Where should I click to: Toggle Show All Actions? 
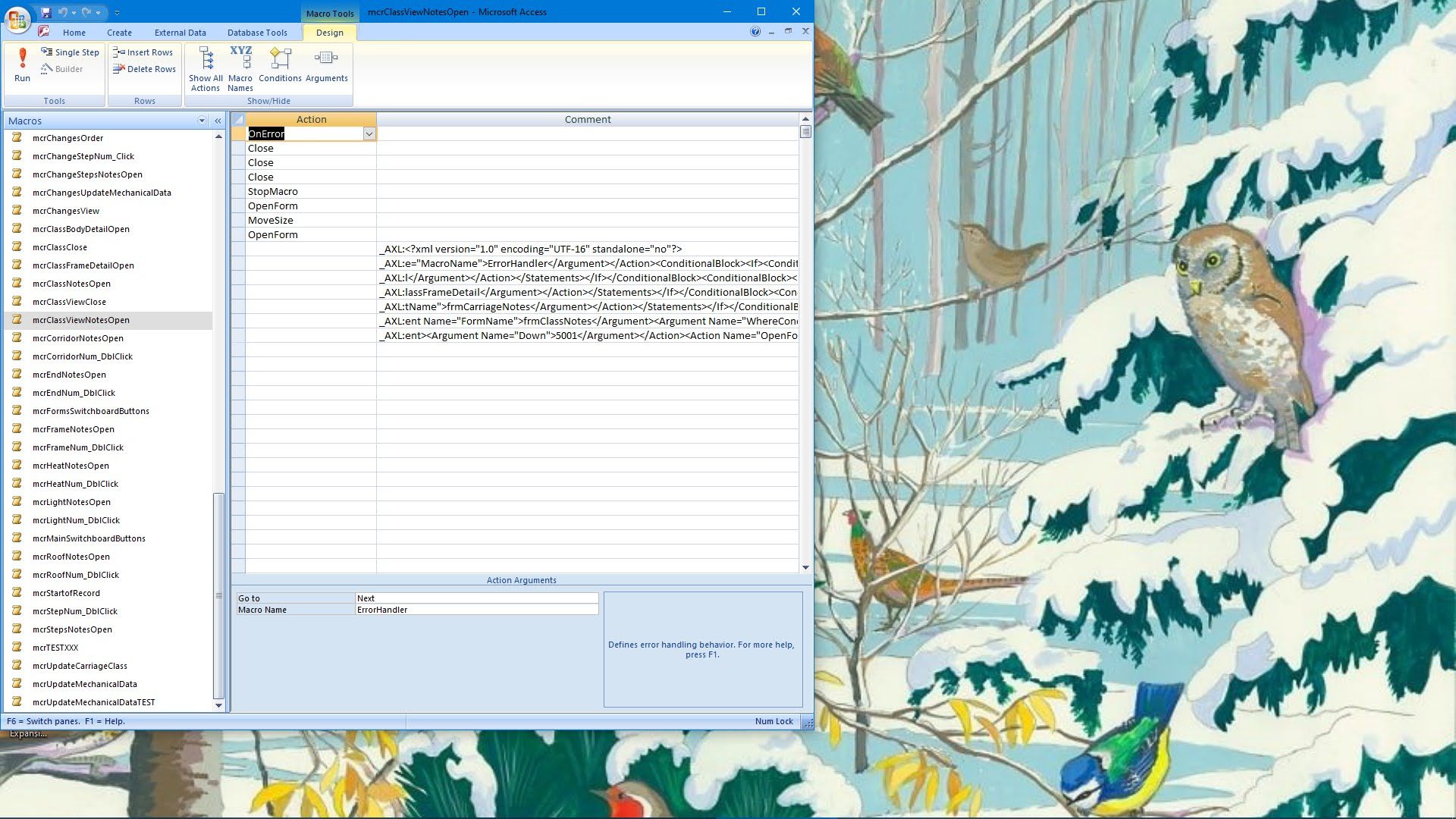click(206, 68)
